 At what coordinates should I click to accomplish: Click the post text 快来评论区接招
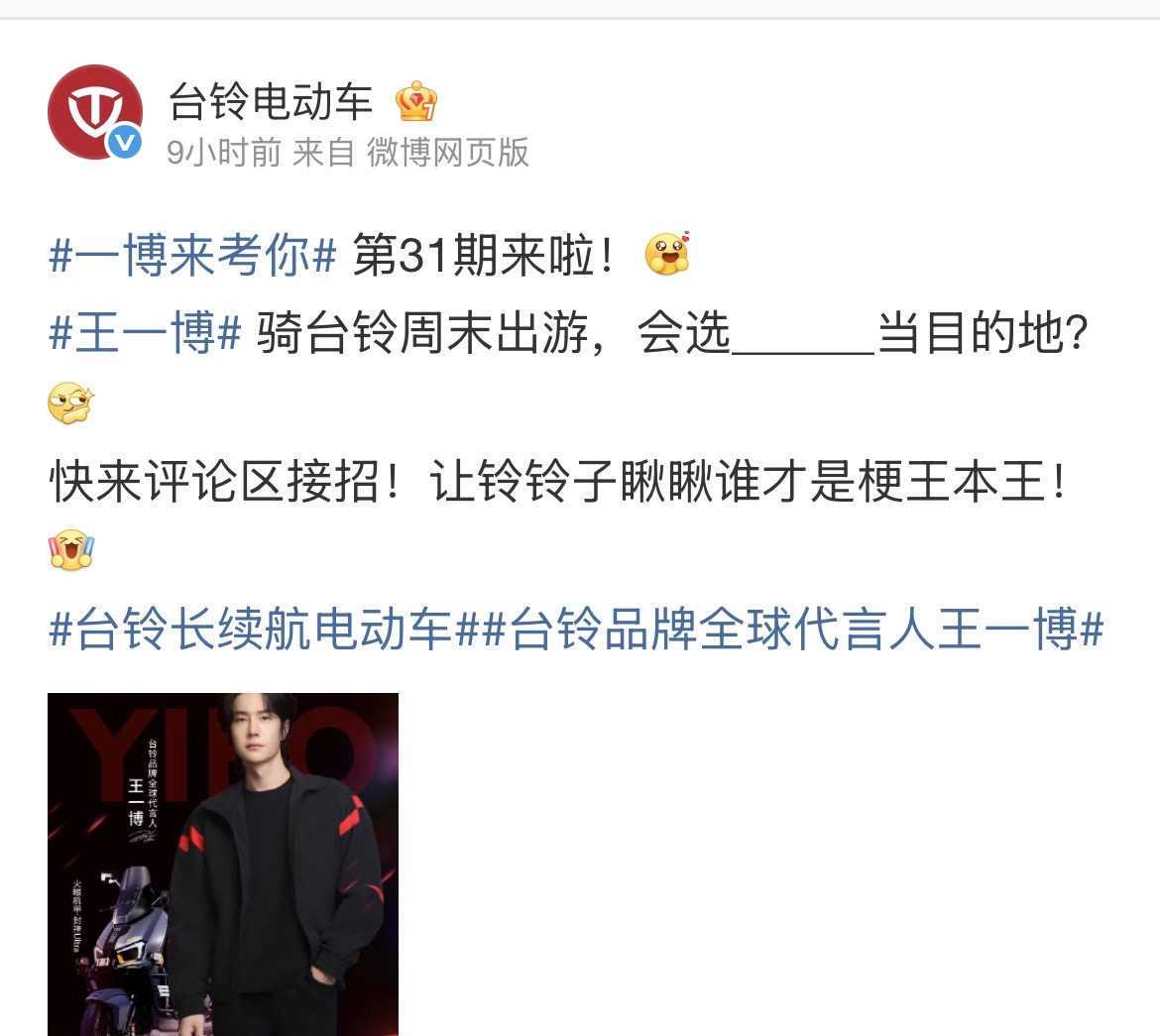point(214,481)
